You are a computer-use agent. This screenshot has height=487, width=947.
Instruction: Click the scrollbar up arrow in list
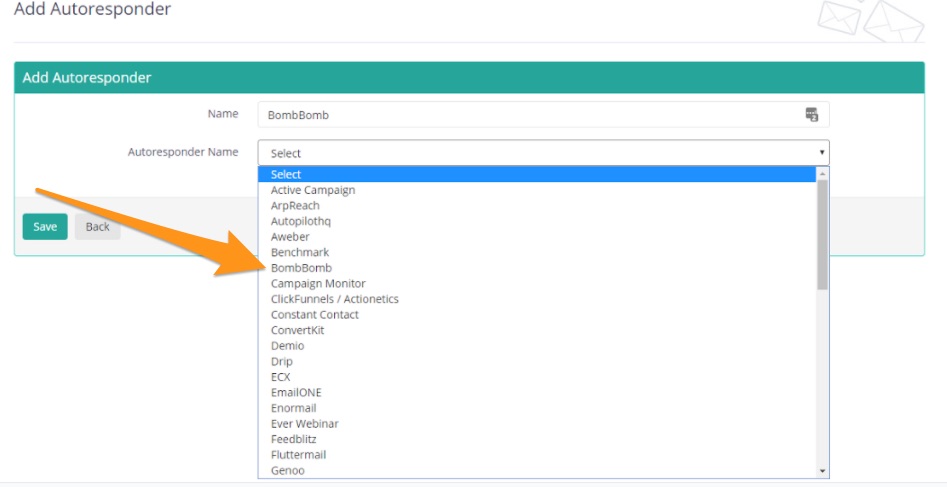[822, 173]
